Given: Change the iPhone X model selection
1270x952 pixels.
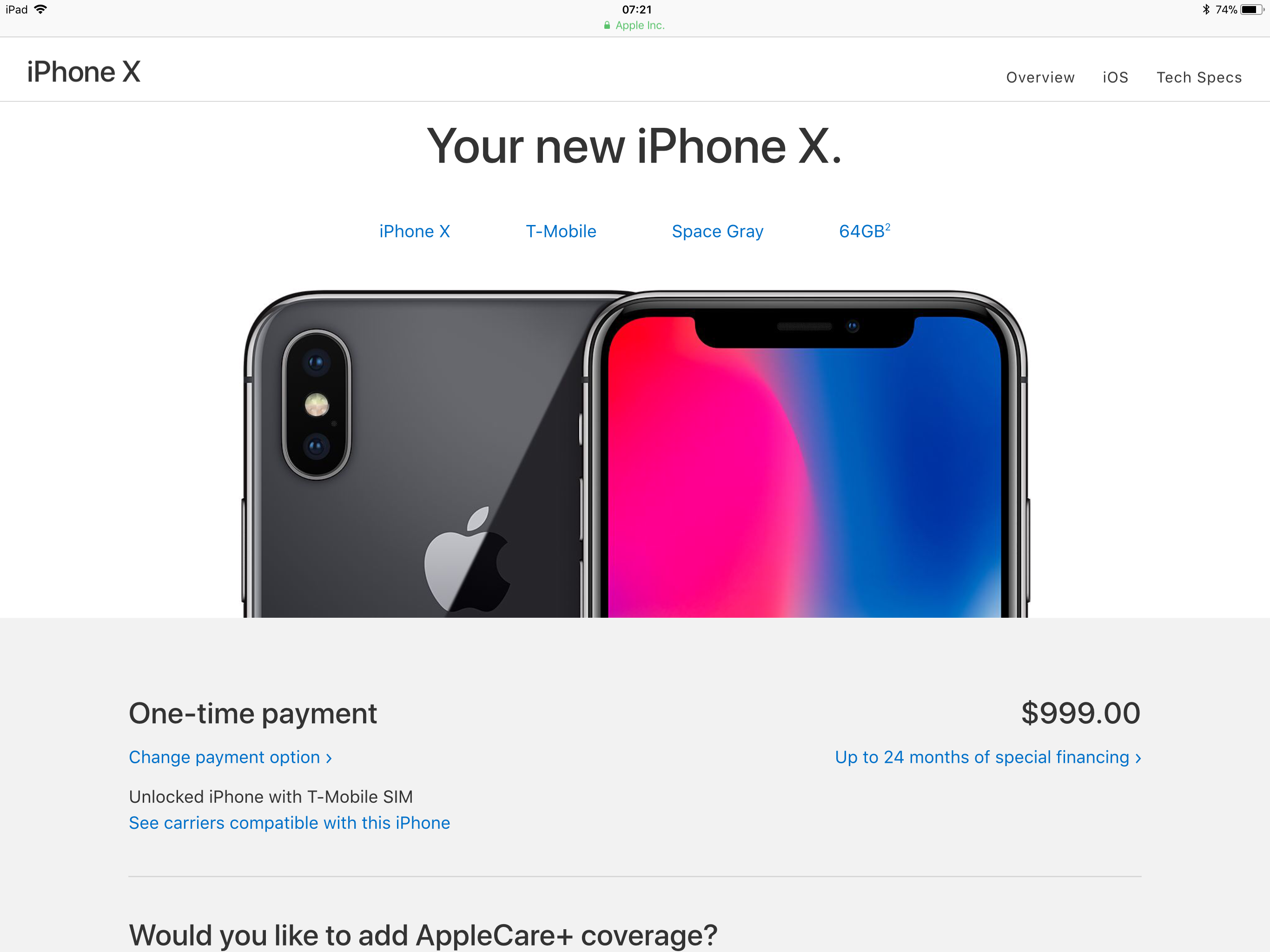Looking at the screenshot, I should (x=415, y=231).
